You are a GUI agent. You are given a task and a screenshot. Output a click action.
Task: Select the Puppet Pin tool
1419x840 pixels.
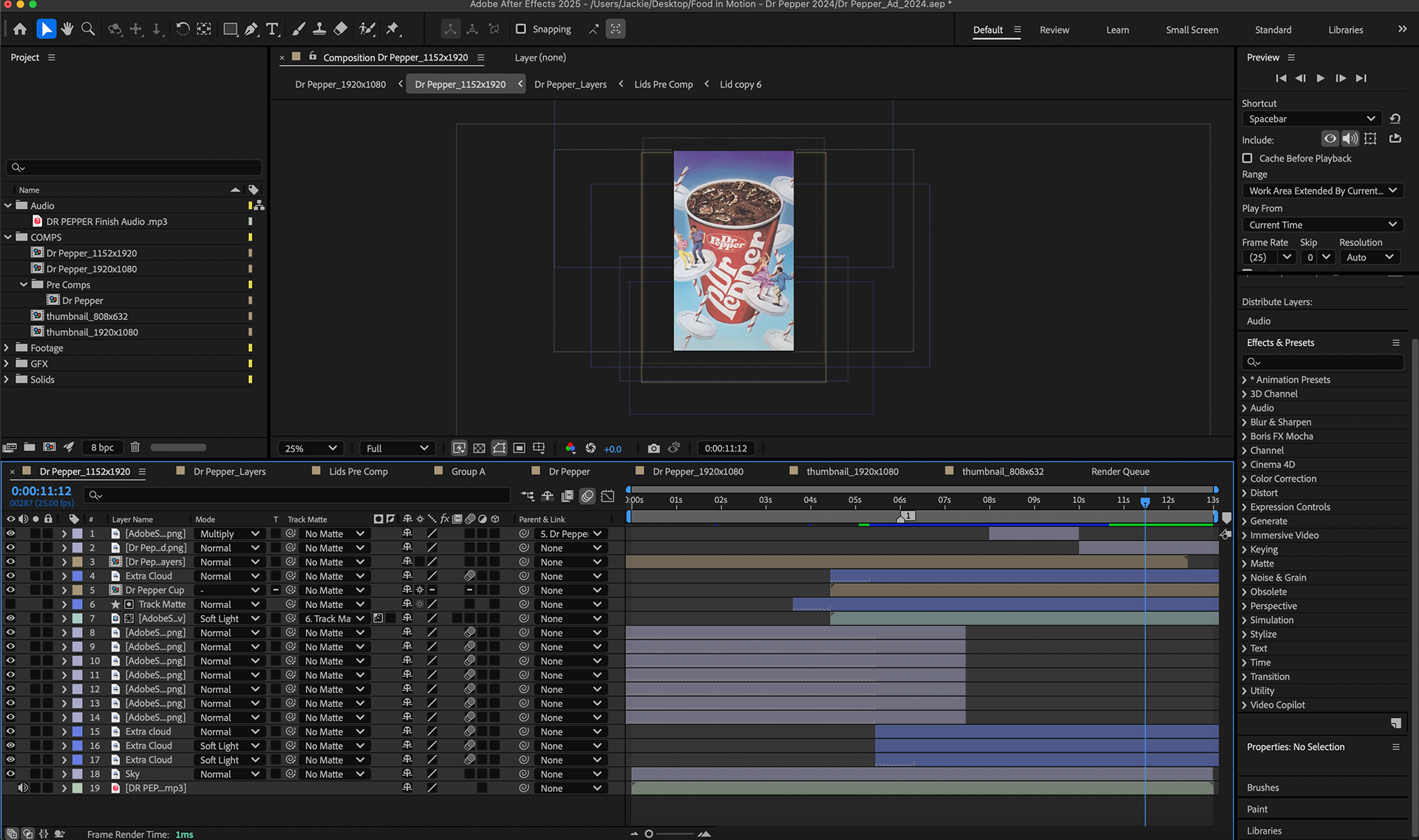coord(392,29)
